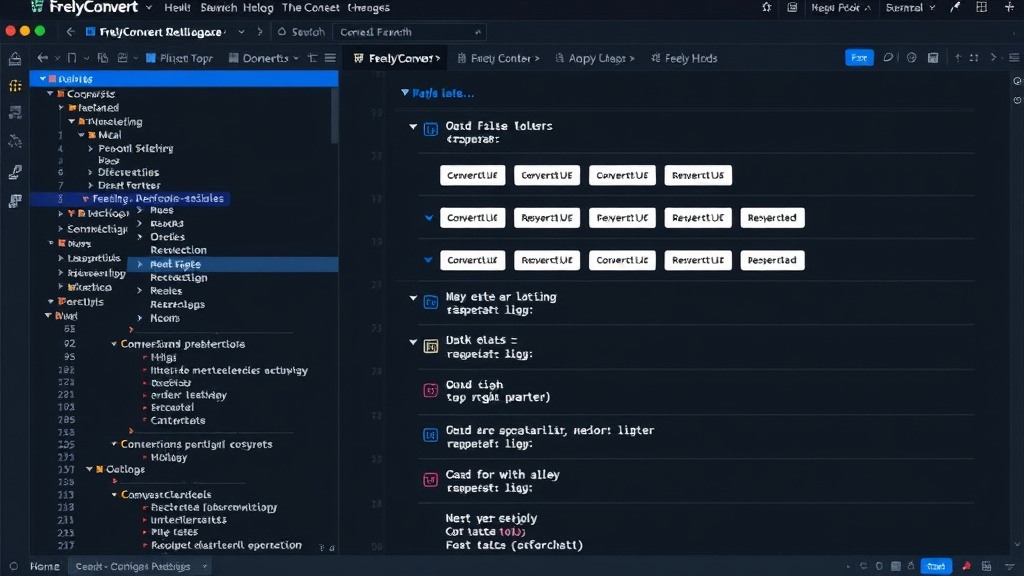Click the bottom icon in the left sidebar

coord(15,201)
